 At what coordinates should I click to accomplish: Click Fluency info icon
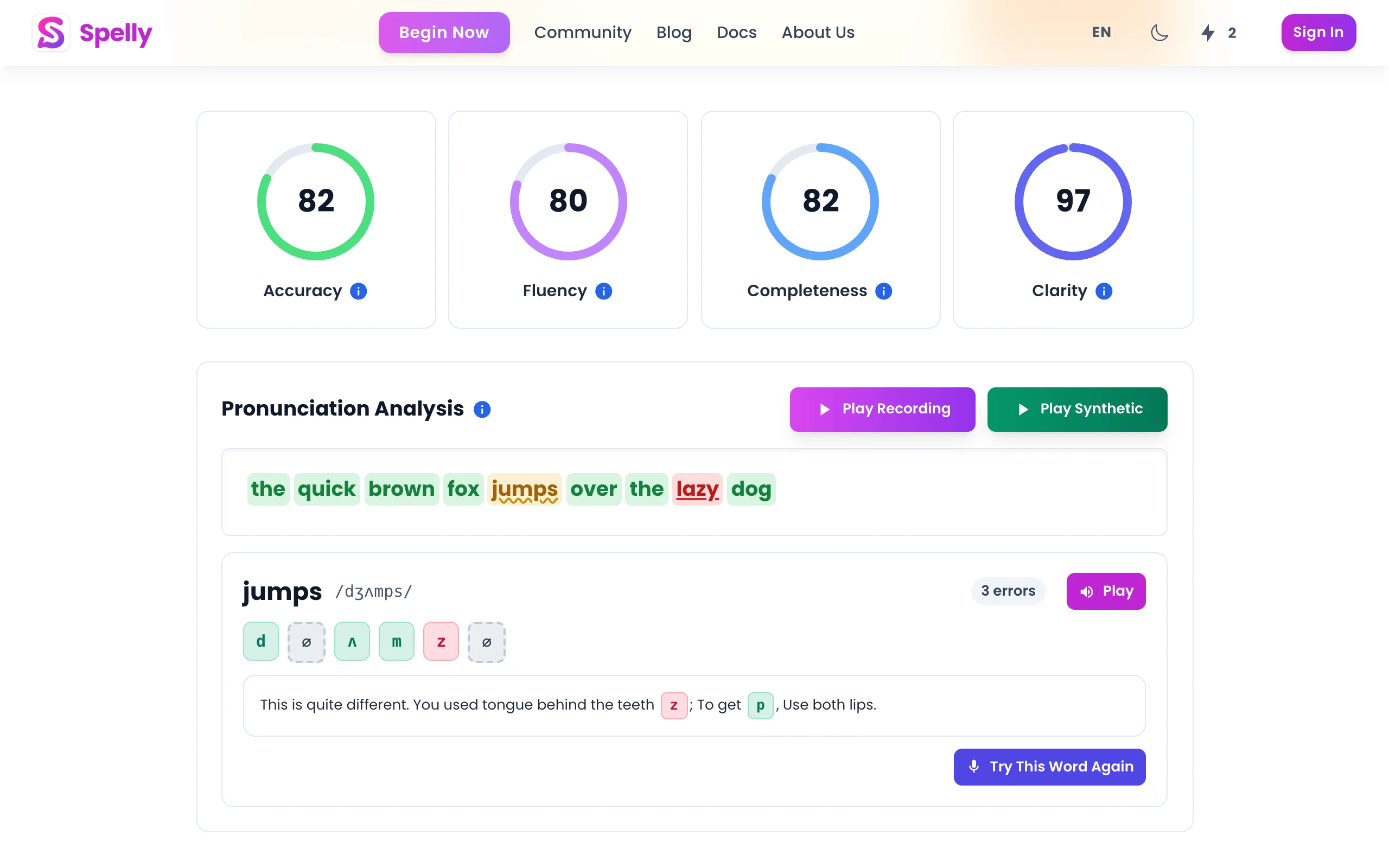(603, 291)
